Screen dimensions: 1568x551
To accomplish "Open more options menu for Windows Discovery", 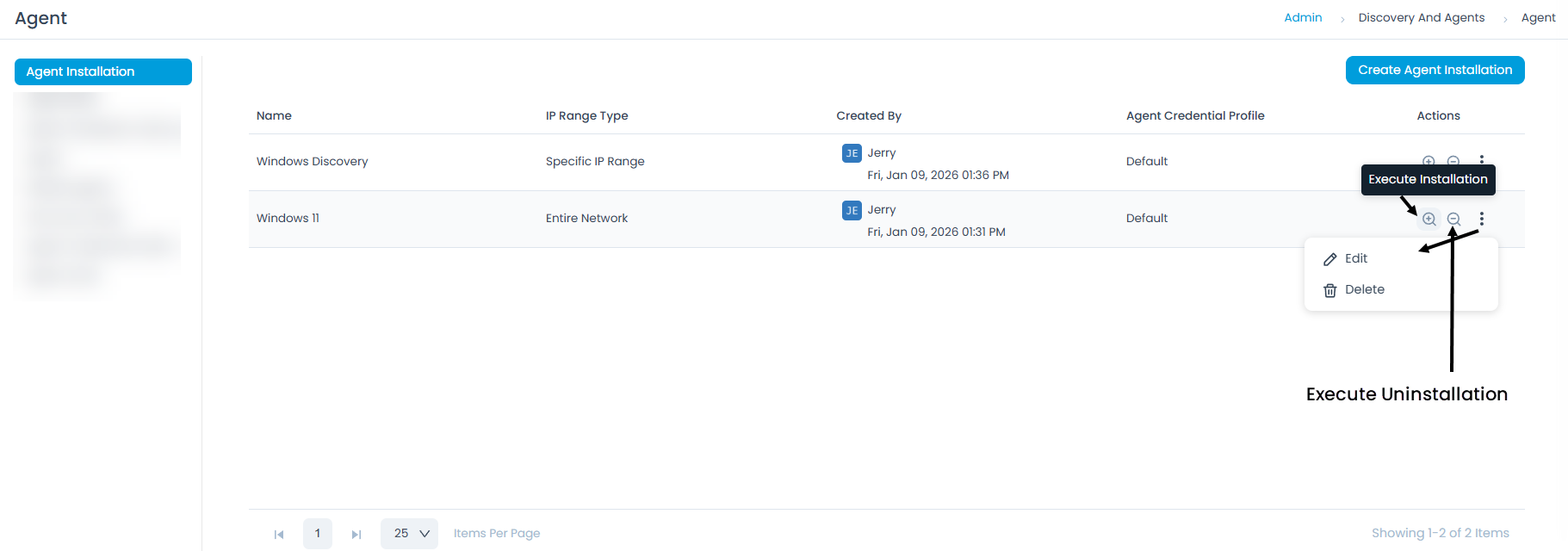I will [1481, 159].
